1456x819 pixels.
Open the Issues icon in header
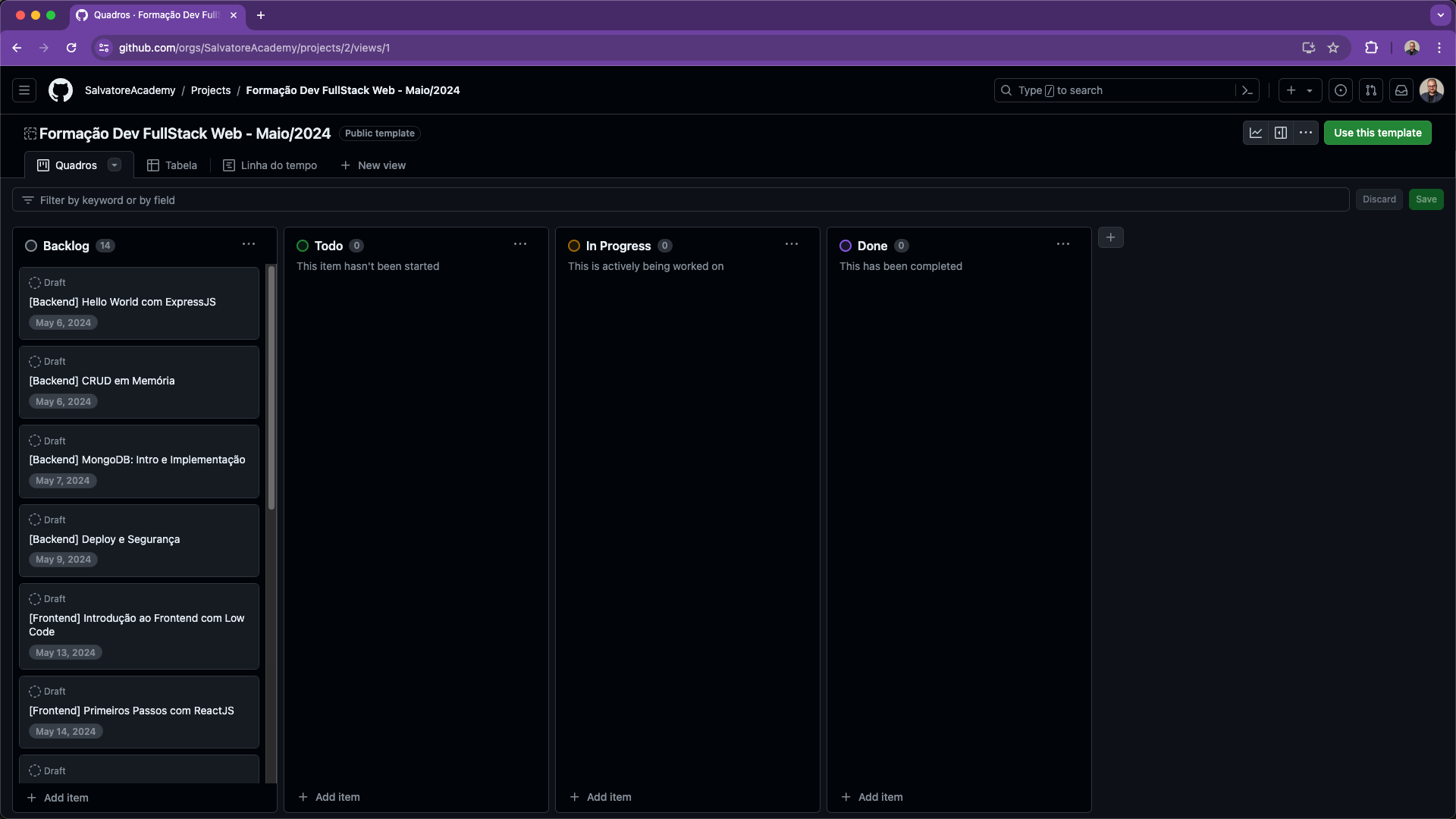(x=1341, y=90)
